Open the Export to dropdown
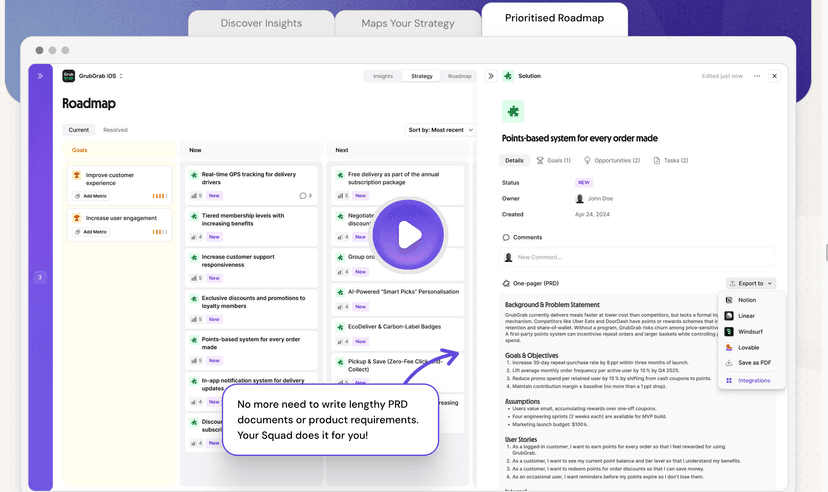Viewport: 828px width, 492px height. click(x=750, y=284)
